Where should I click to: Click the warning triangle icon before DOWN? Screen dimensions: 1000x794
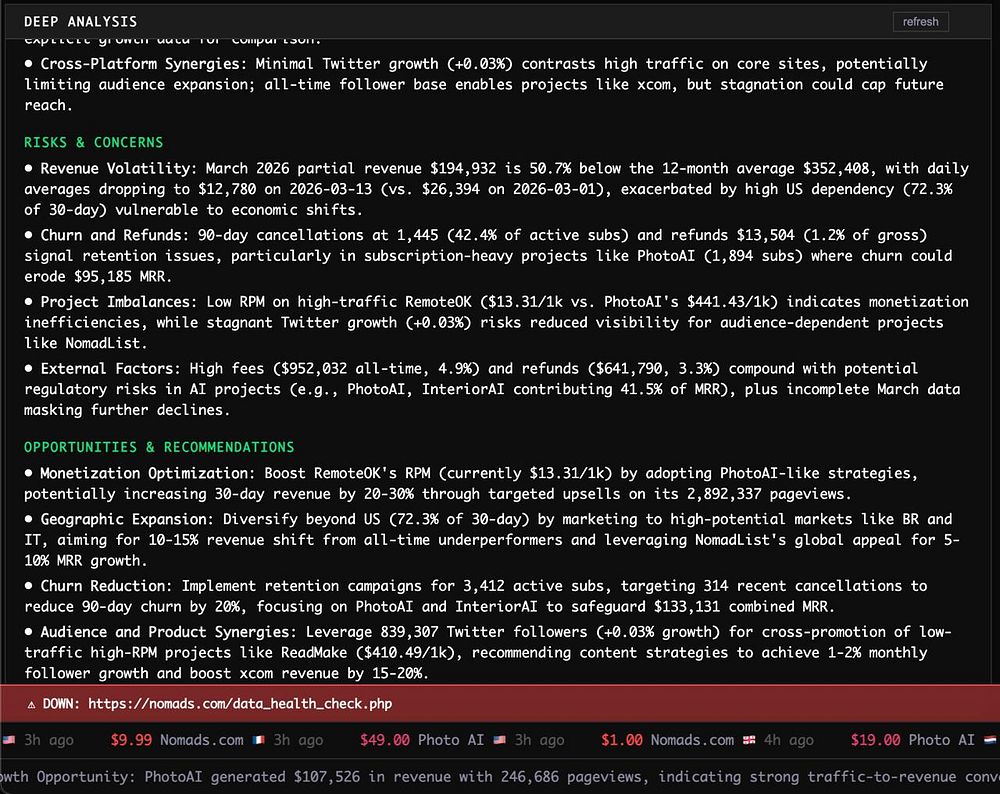click(x=31, y=704)
